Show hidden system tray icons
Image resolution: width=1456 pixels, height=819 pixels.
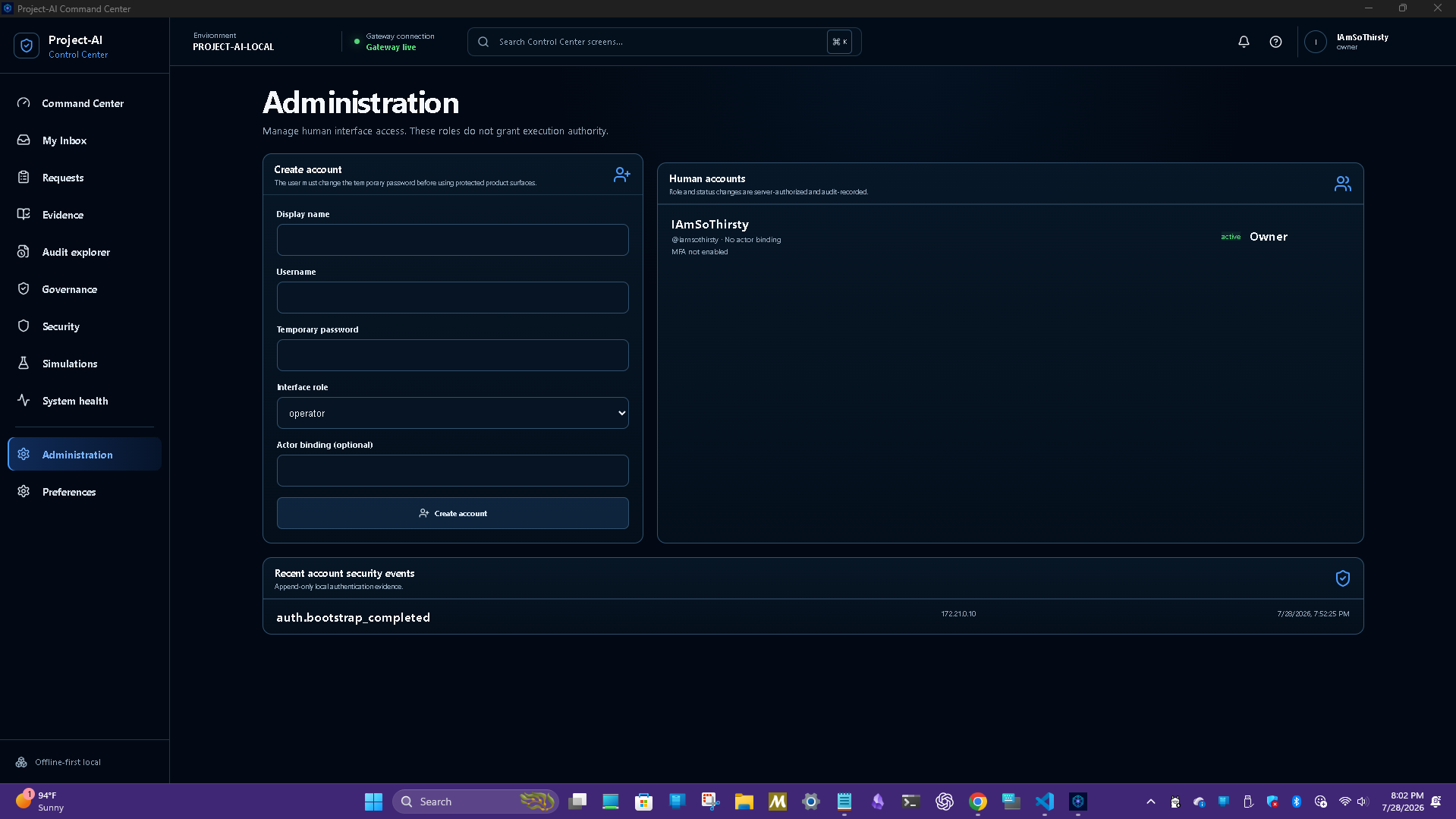click(x=1151, y=802)
